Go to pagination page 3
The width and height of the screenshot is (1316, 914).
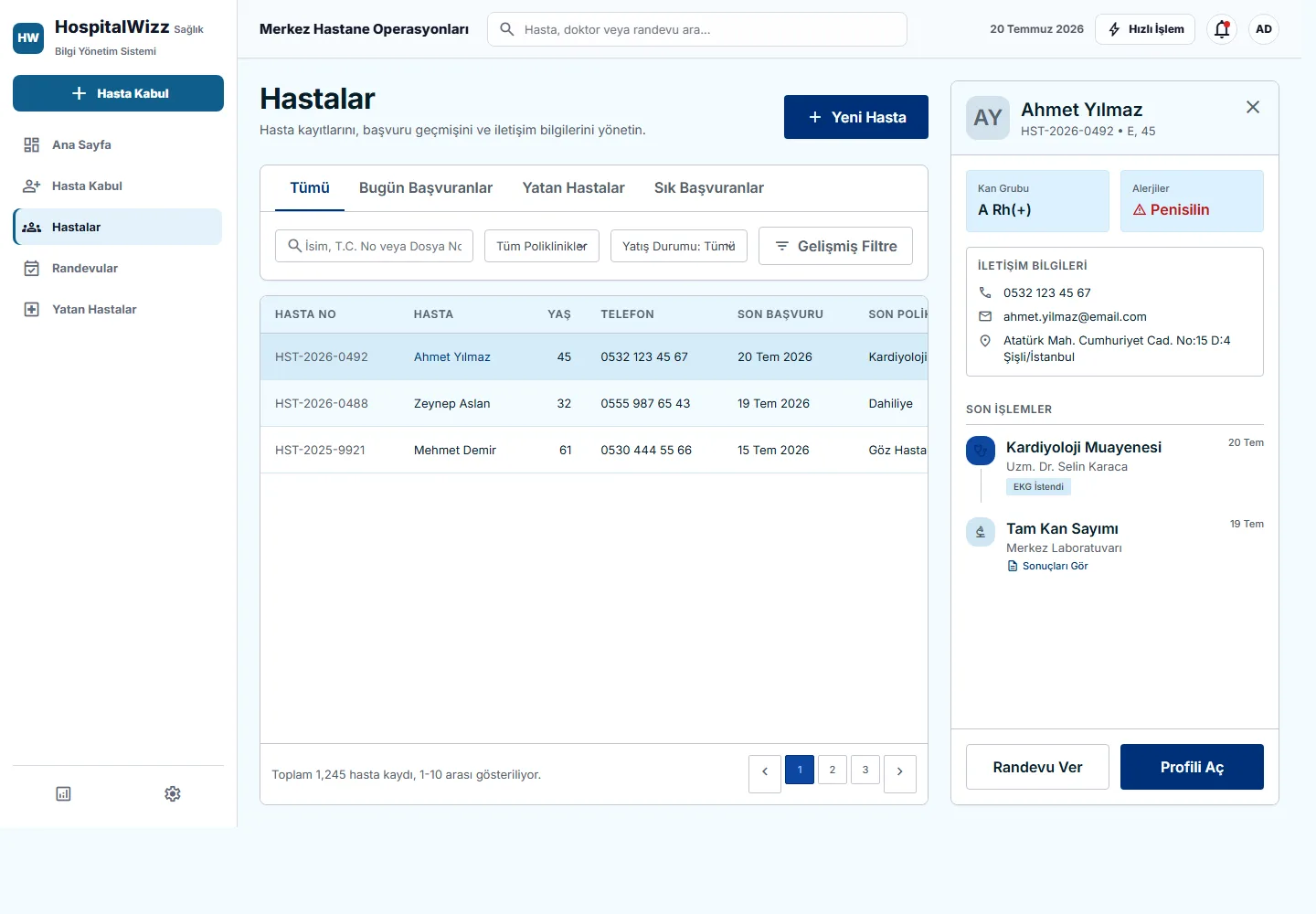point(865,770)
